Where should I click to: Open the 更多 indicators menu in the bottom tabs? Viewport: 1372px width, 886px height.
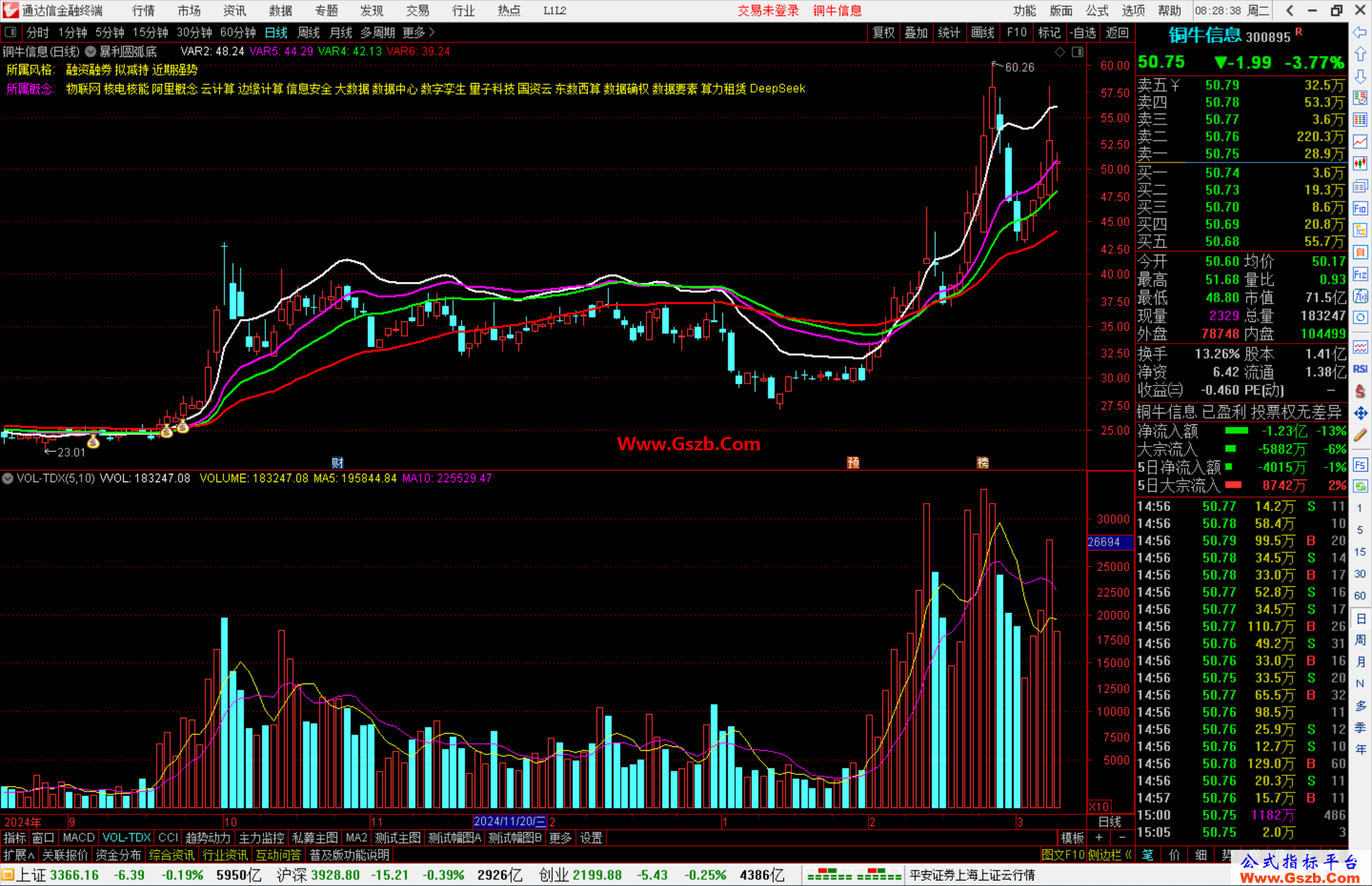click(560, 838)
